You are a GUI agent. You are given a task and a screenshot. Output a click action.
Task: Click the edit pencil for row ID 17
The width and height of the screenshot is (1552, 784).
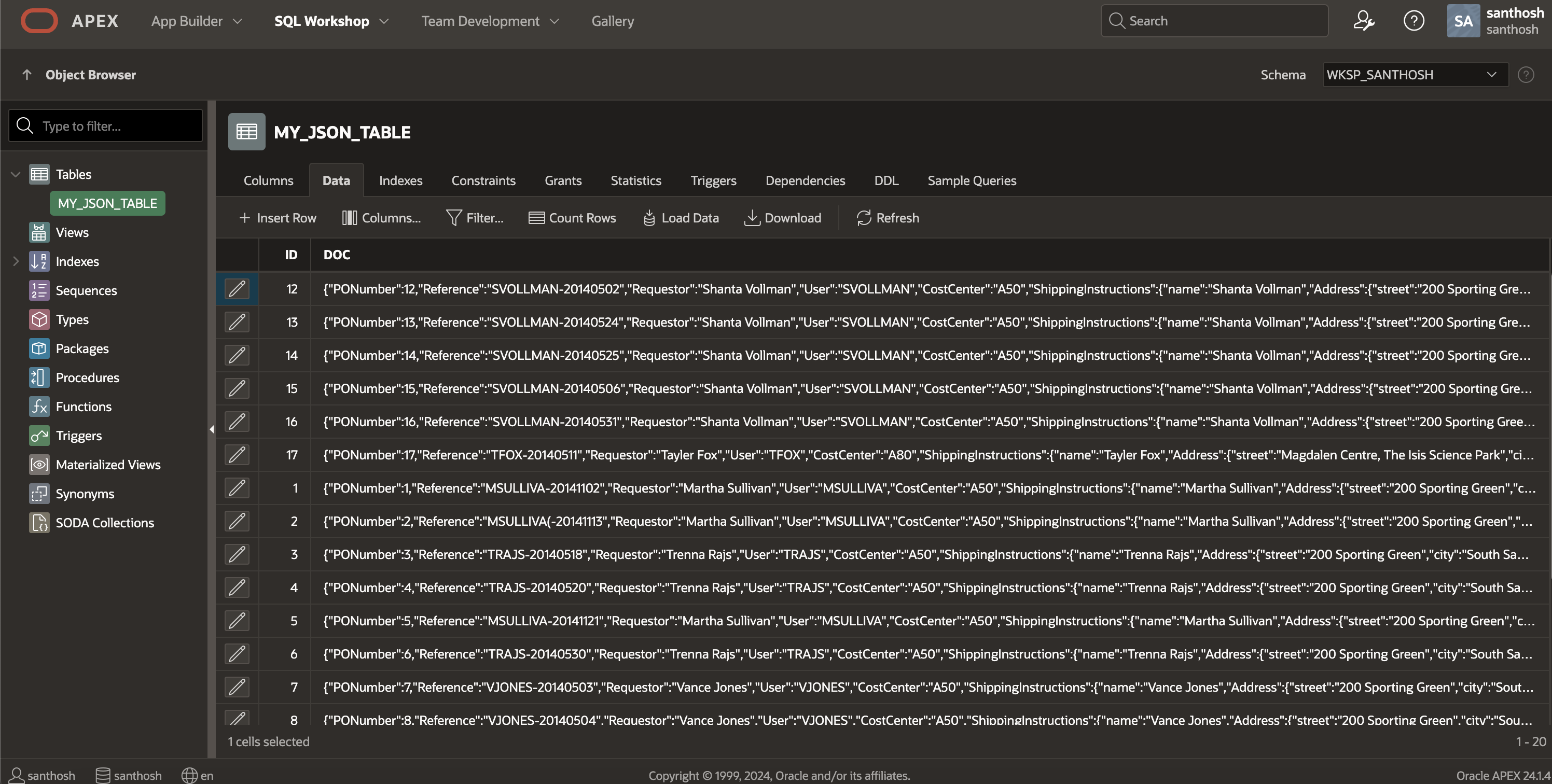pos(237,455)
